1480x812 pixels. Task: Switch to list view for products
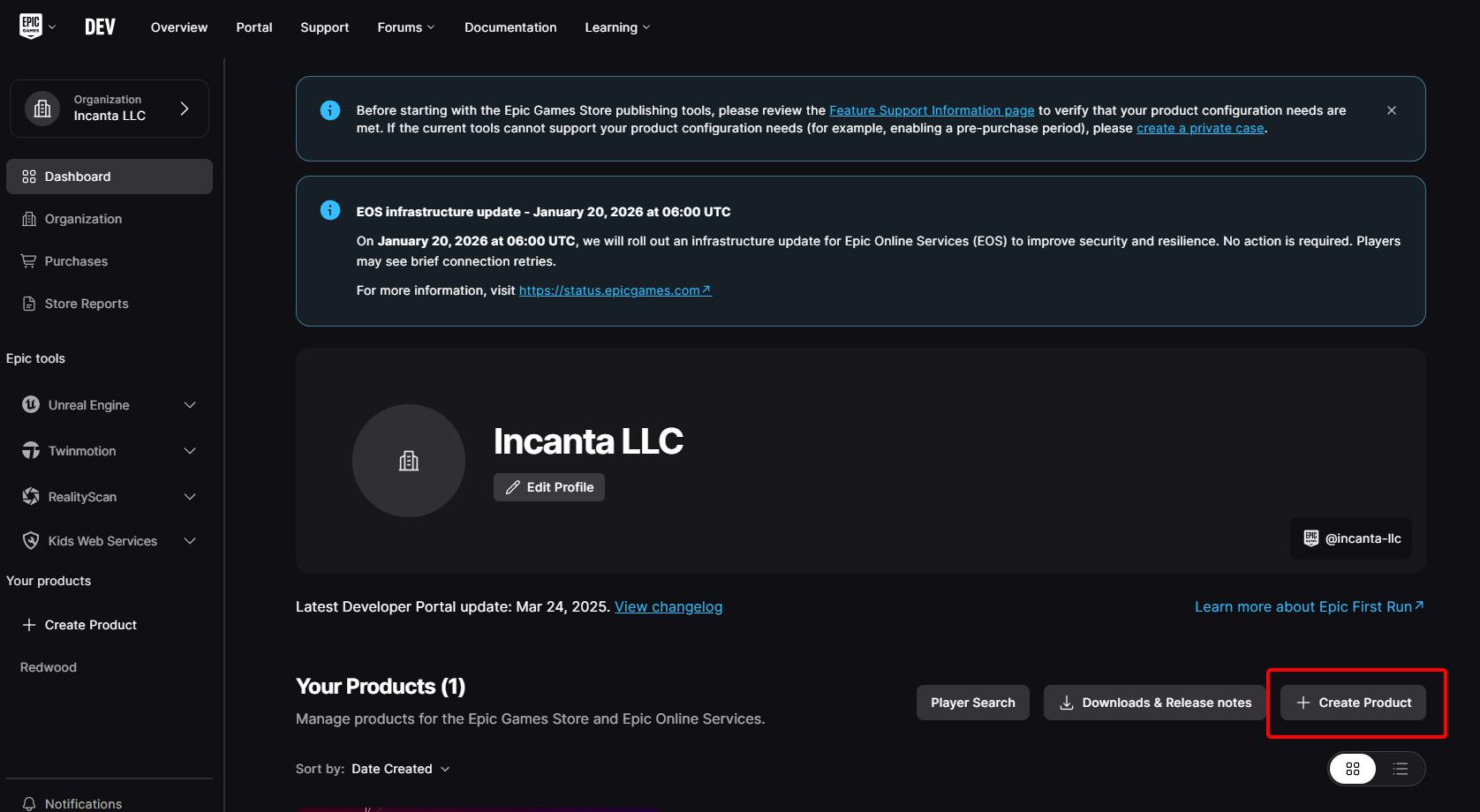1401,768
